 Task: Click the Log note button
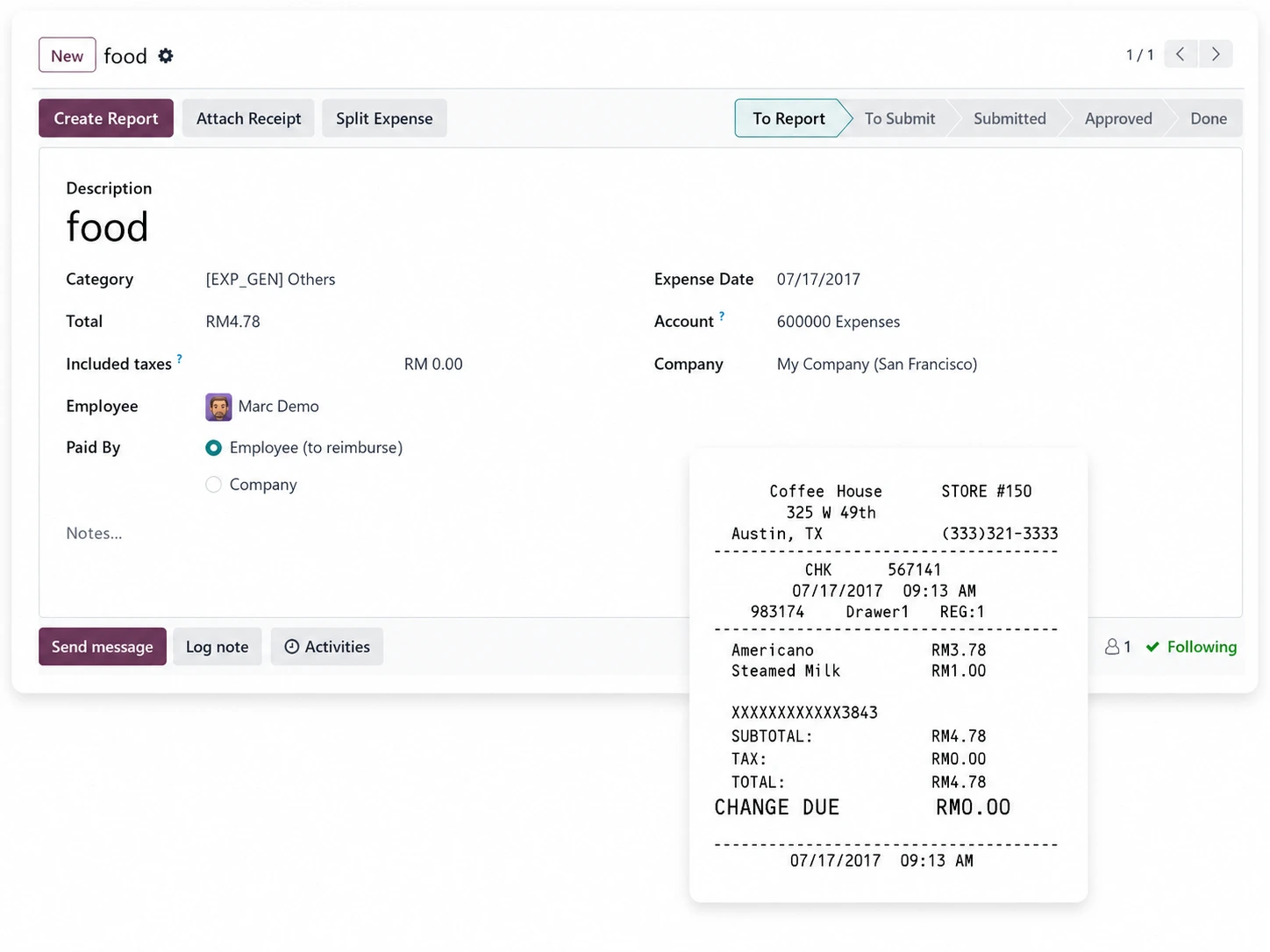tap(218, 647)
